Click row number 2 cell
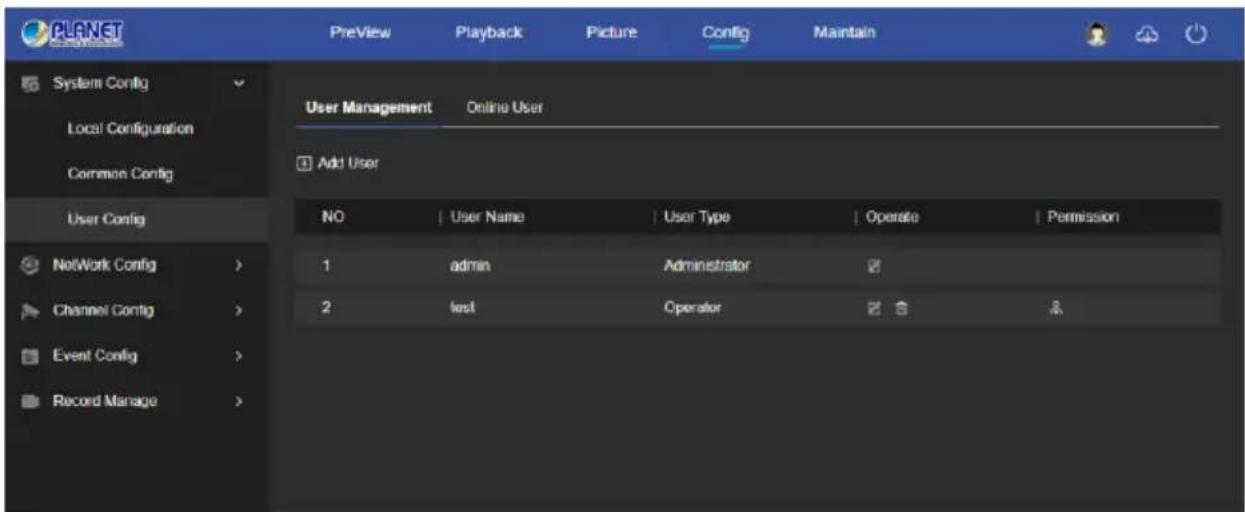 pyautogui.click(x=328, y=309)
